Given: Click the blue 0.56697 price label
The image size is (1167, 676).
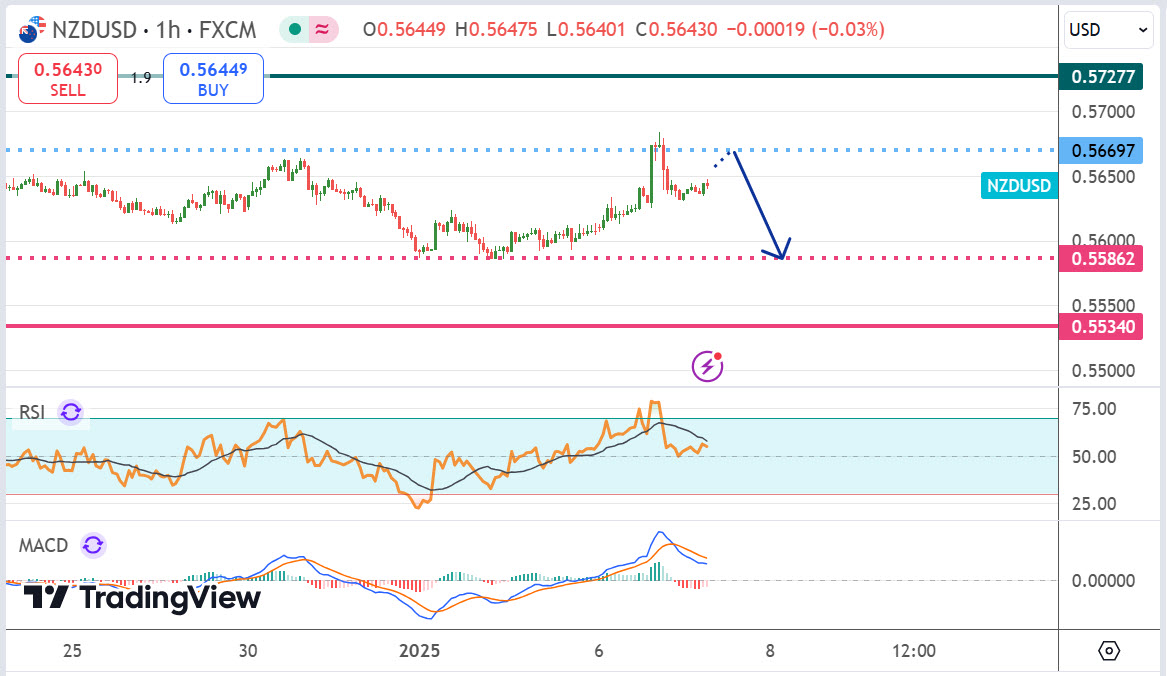Looking at the screenshot, I should point(1101,151).
